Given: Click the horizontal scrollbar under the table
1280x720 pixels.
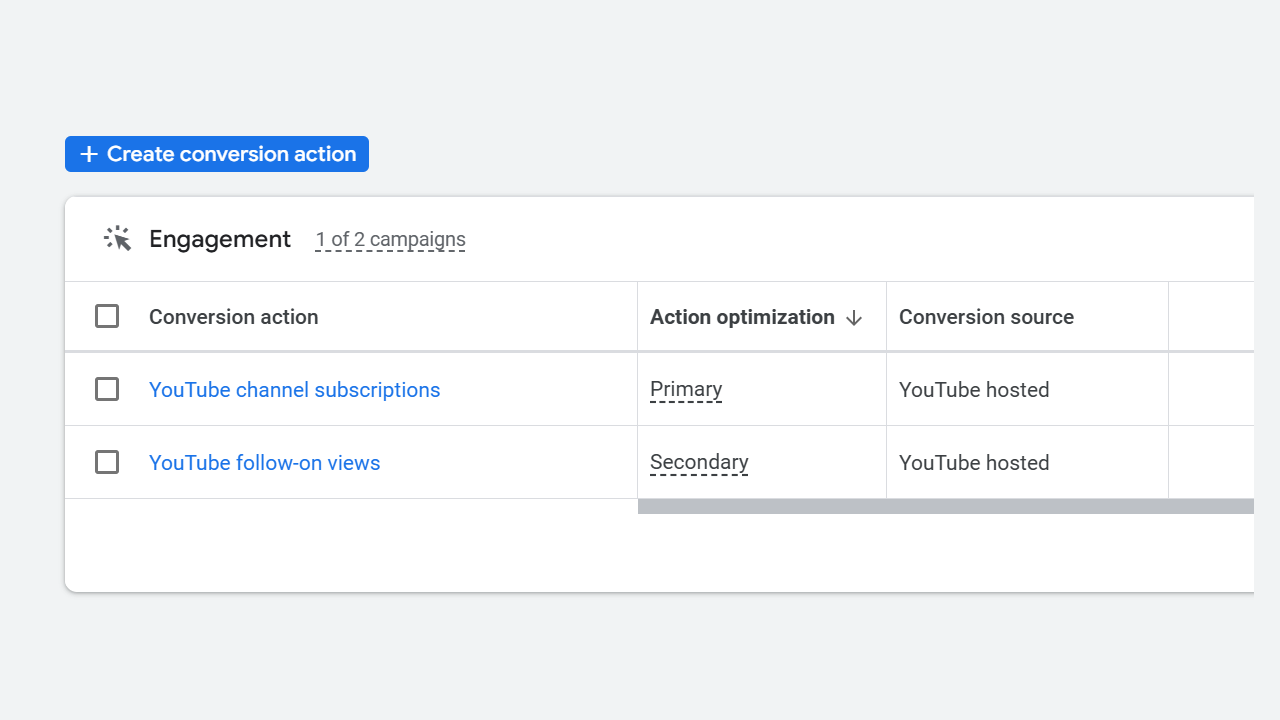Looking at the screenshot, I should click(945, 507).
